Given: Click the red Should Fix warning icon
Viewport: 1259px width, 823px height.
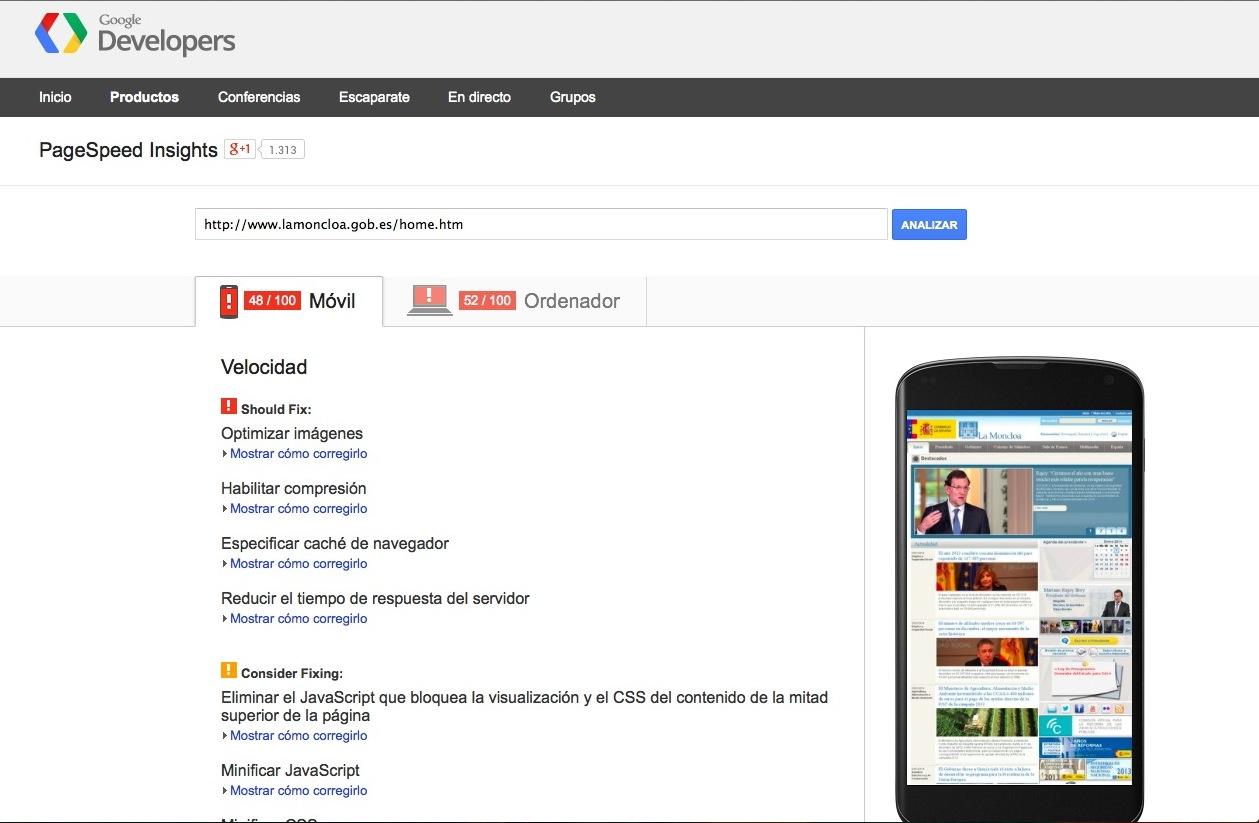Looking at the screenshot, I should 229,407.
